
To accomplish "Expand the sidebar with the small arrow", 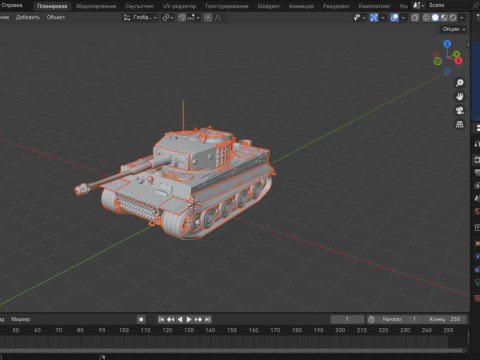I will [x=468, y=44].
